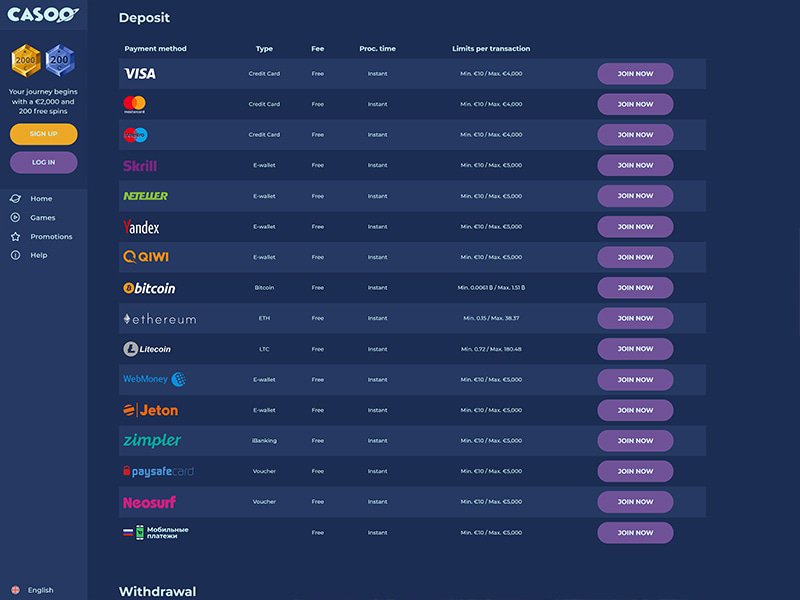
Task: Click JOIN NOW in the paysafecard row
Action: (635, 471)
